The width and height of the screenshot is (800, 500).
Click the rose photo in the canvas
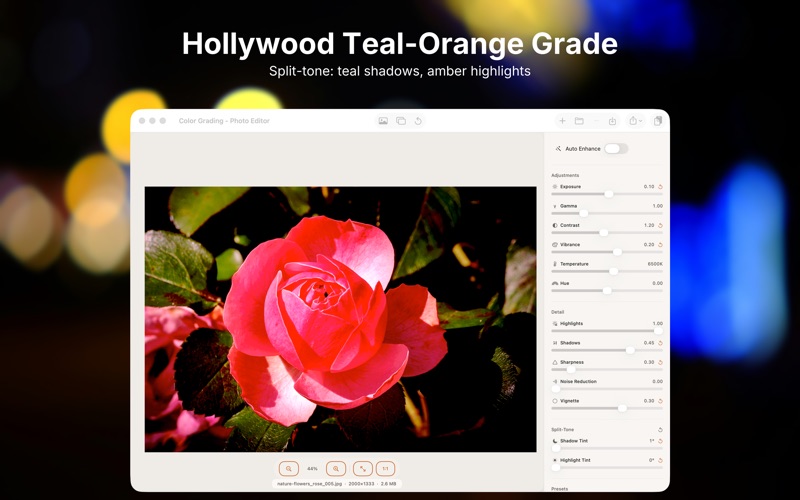340,319
